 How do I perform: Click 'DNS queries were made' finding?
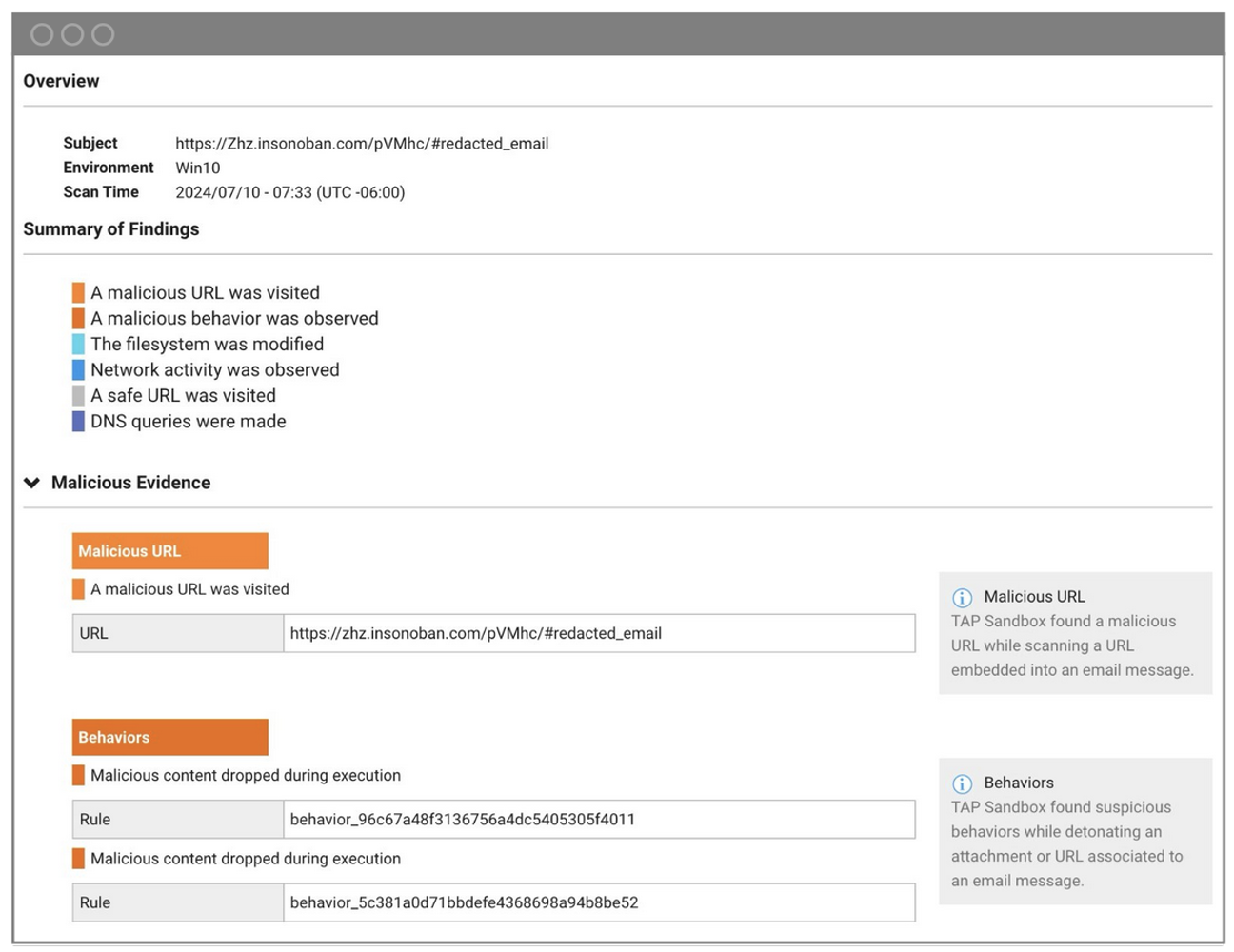point(189,422)
